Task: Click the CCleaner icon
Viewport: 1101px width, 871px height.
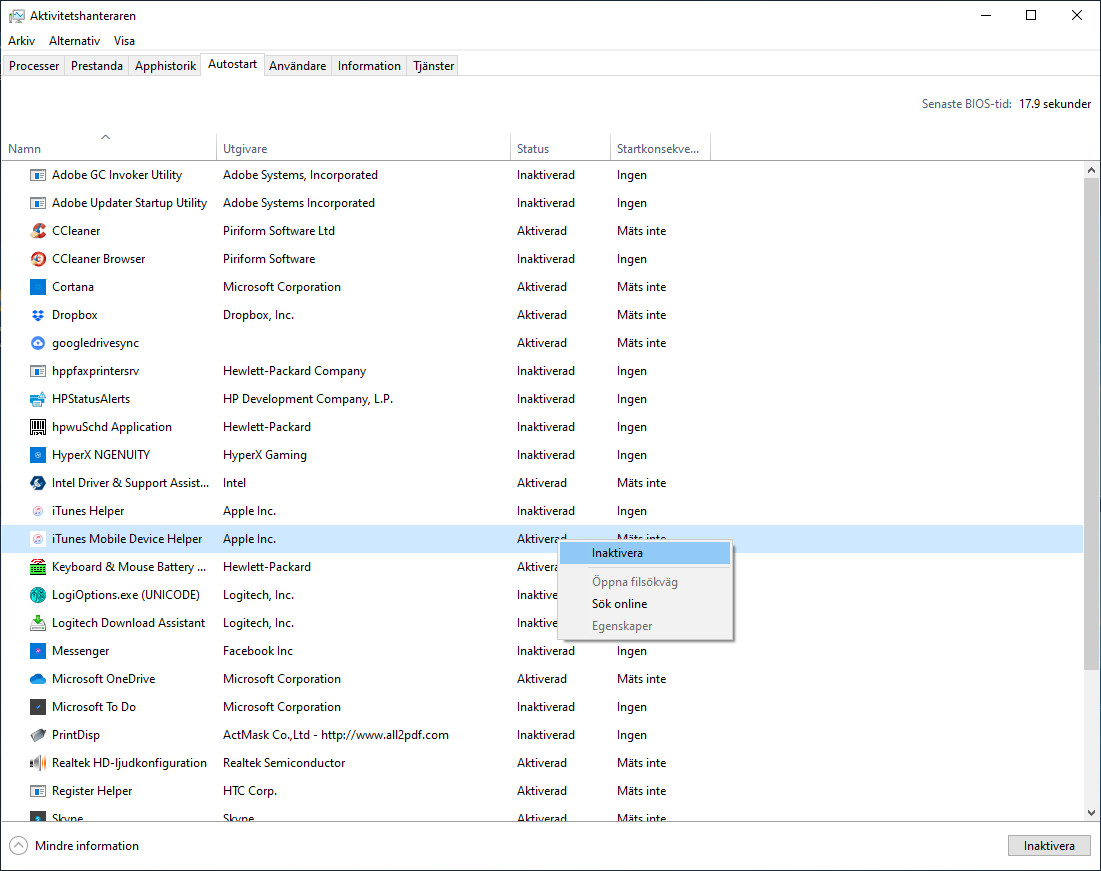Action: tap(37, 231)
